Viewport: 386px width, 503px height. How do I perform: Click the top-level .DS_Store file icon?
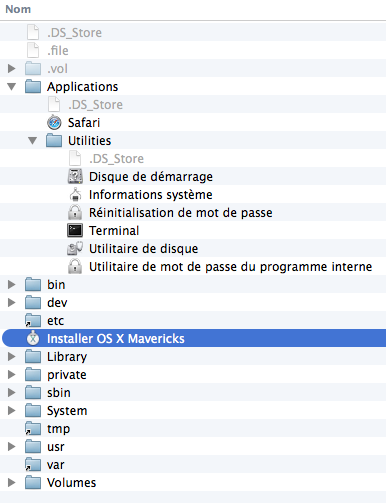[33, 33]
